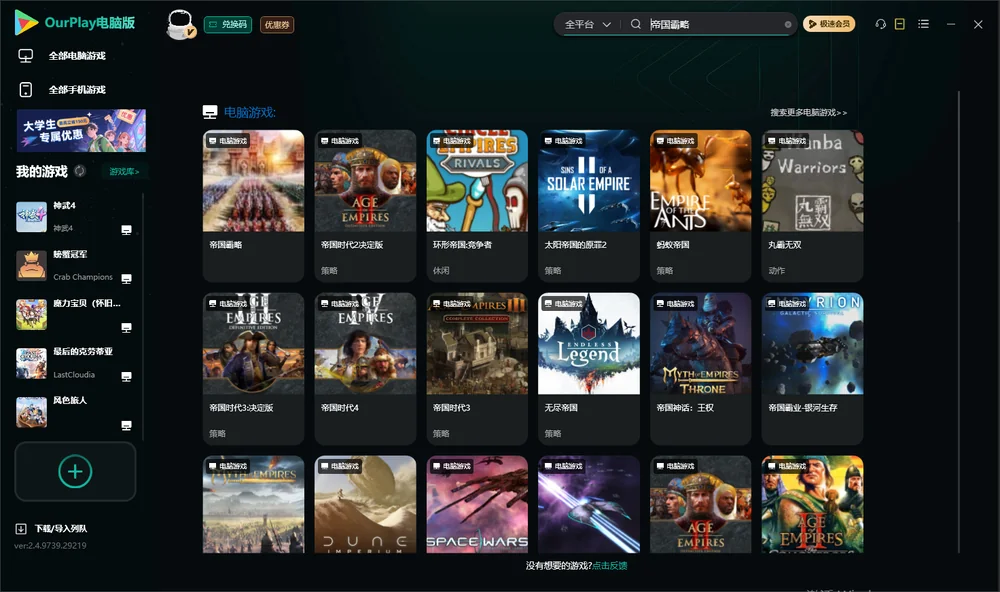Open the 帝国神话: 王权 game card
The image size is (1000, 592).
[701, 368]
